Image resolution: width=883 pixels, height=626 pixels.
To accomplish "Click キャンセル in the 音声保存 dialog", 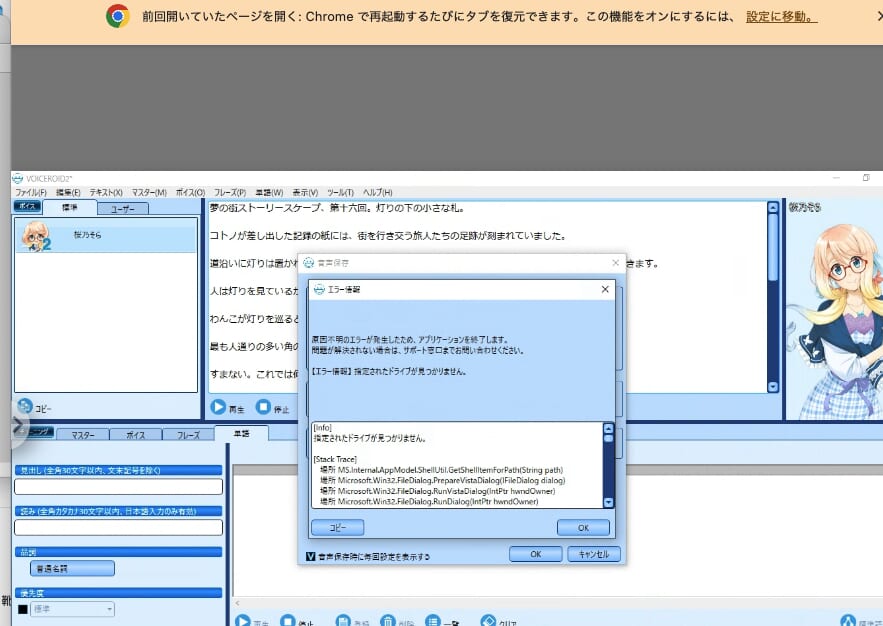I will (x=594, y=554).
